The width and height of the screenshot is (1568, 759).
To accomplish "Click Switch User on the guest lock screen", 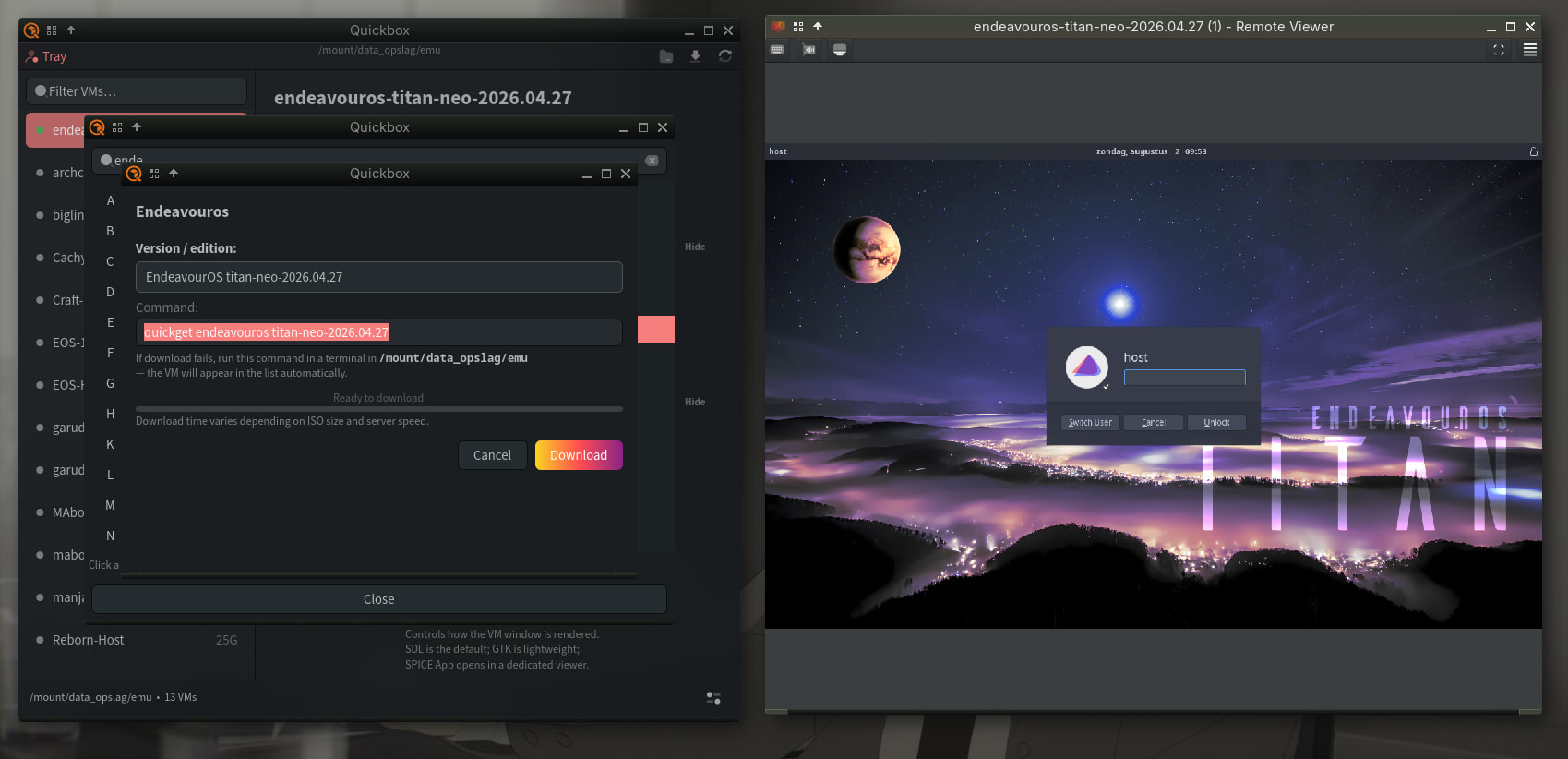I will coord(1090,423).
